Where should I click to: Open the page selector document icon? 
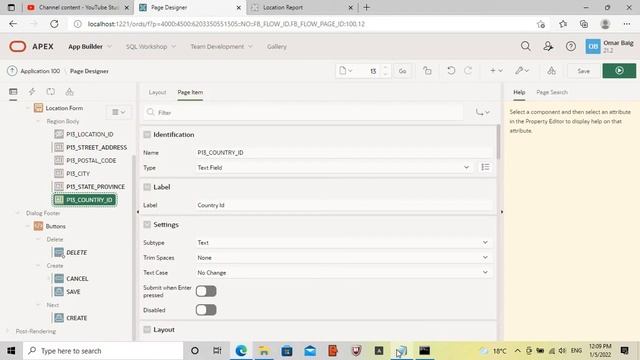click(x=345, y=71)
